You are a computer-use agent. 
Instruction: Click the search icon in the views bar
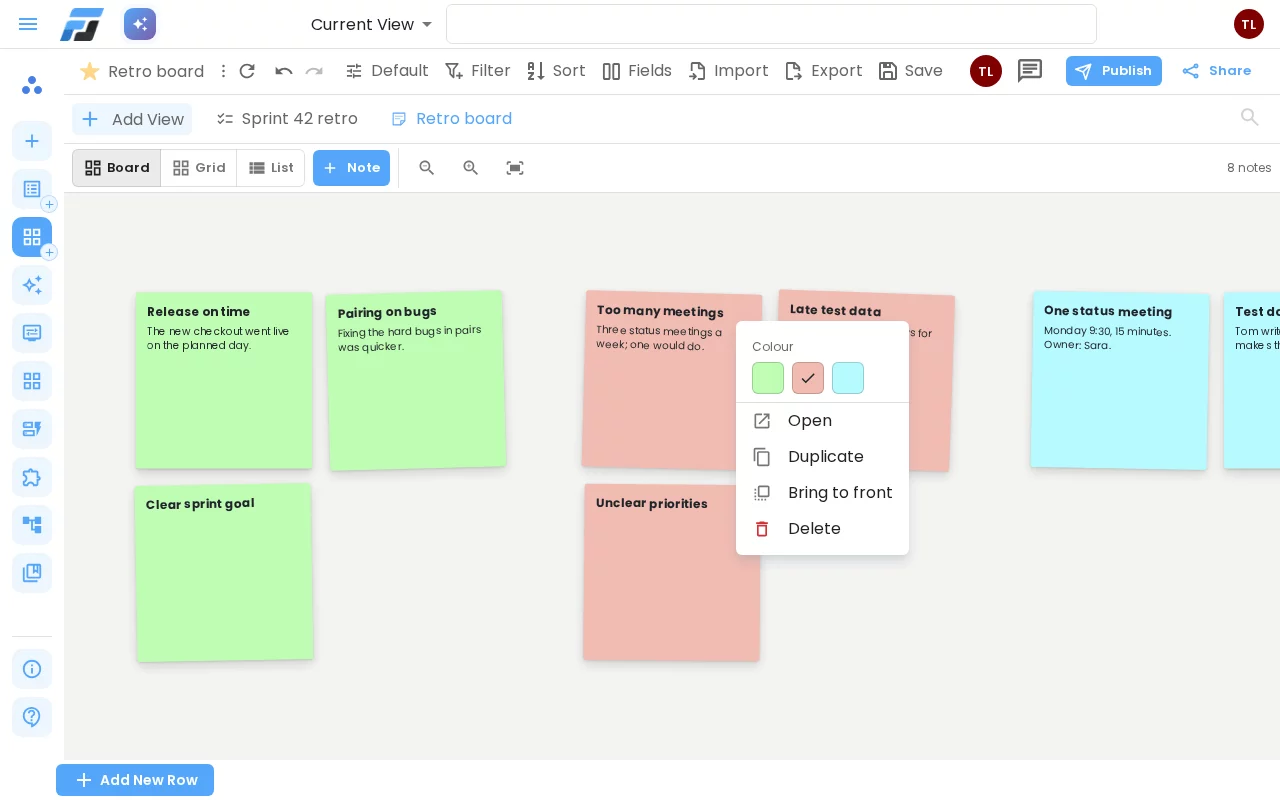(x=1250, y=118)
